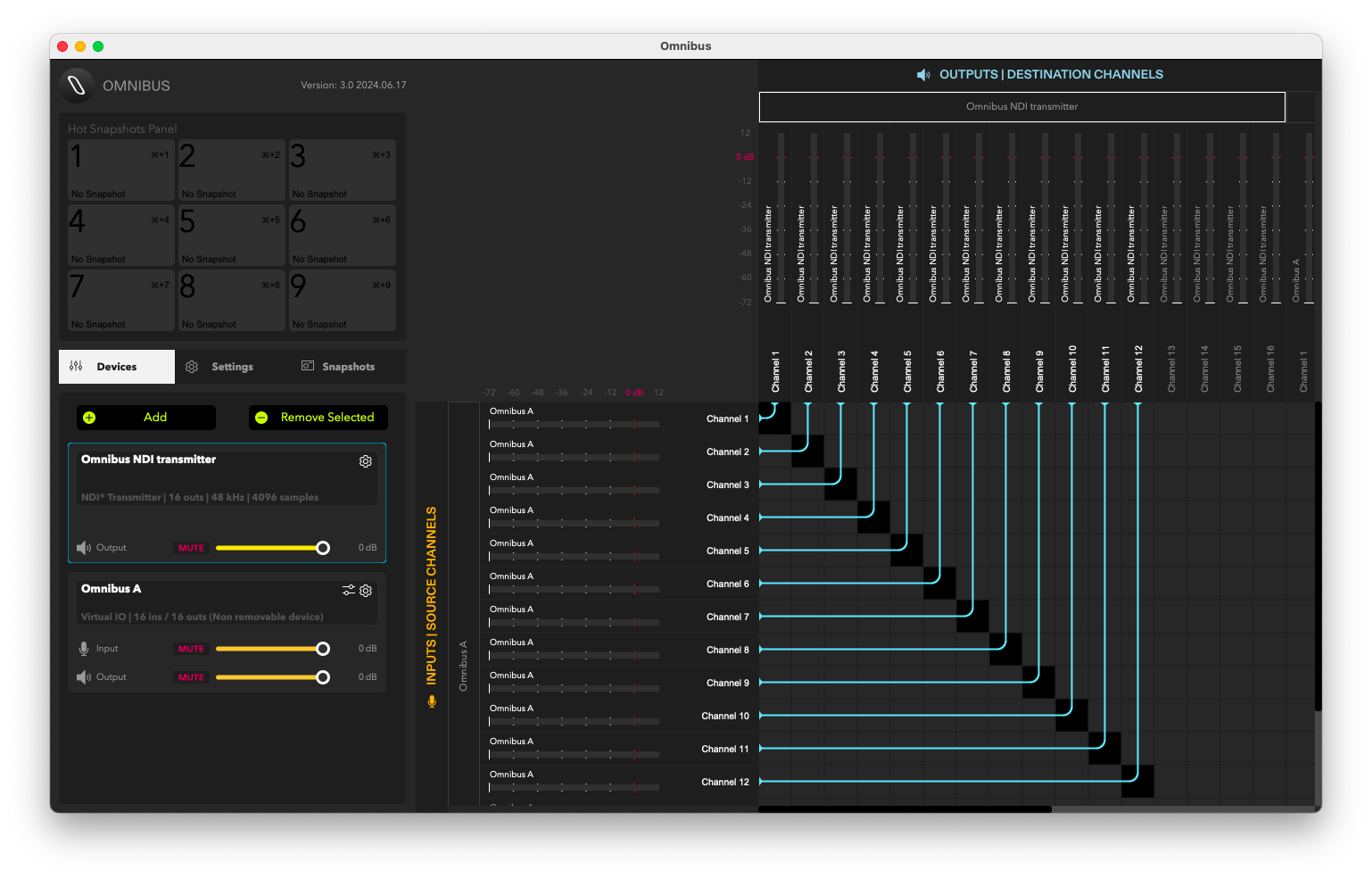This screenshot has width=1372, height=879.
Task: Click the Remove Selected button
Action: click(x=318, y=418)
